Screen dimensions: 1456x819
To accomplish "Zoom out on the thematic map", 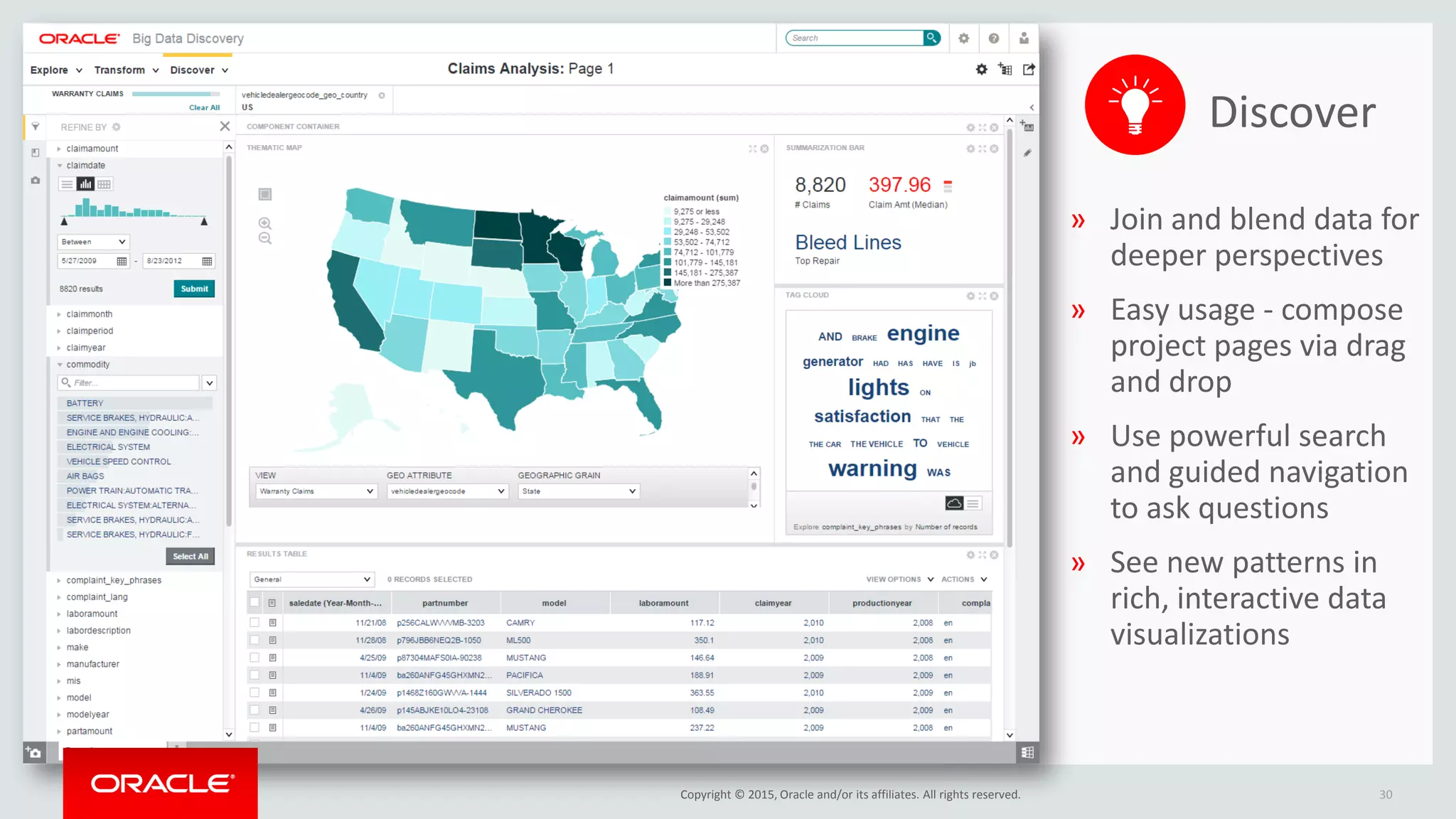I will pos(265,239).
